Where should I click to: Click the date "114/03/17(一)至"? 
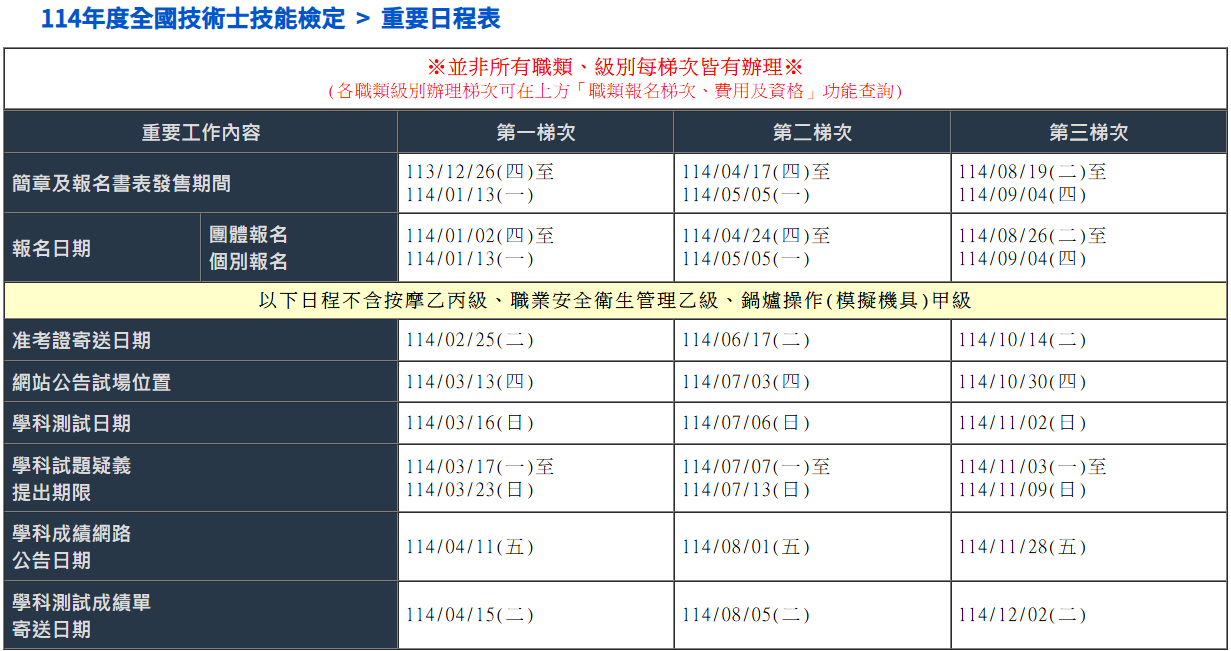(480, 467)
